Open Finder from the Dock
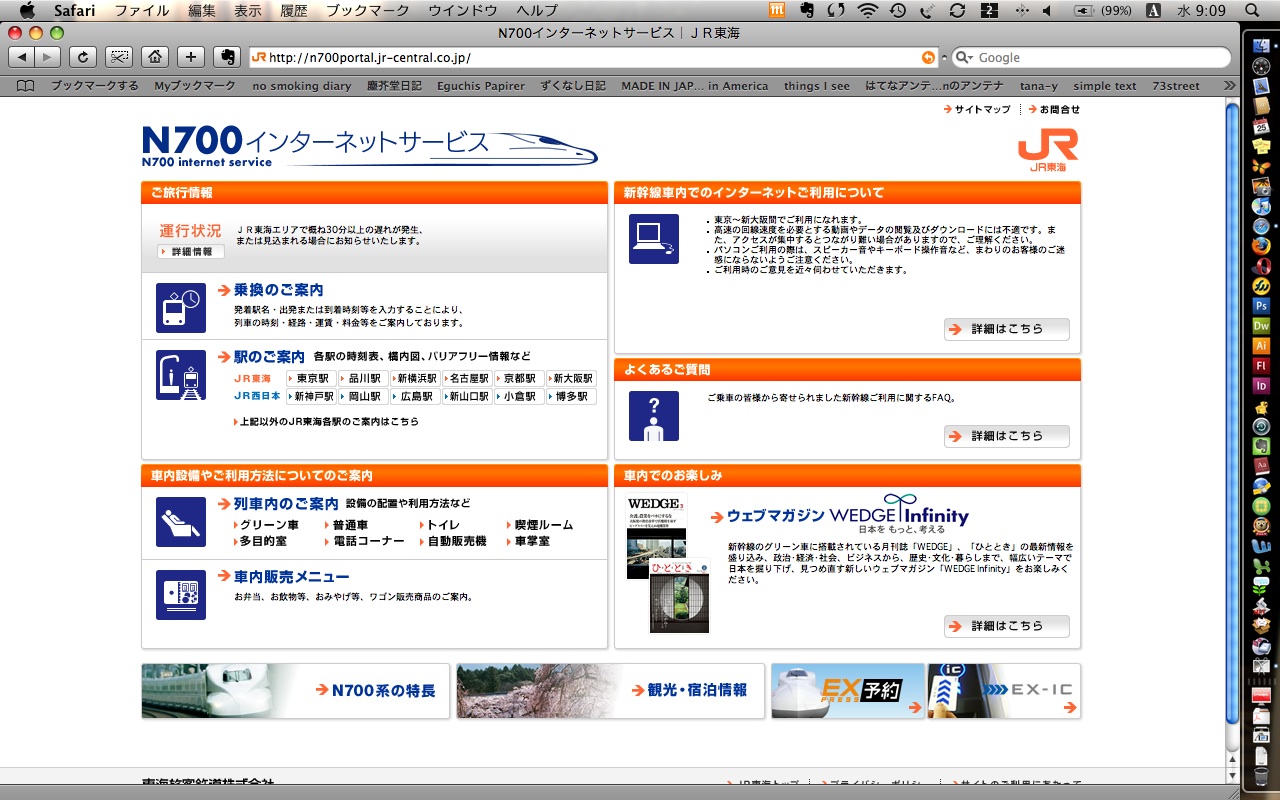Image resolution: width=1280 pixels, height=800 pixels. click(1261, 45)
